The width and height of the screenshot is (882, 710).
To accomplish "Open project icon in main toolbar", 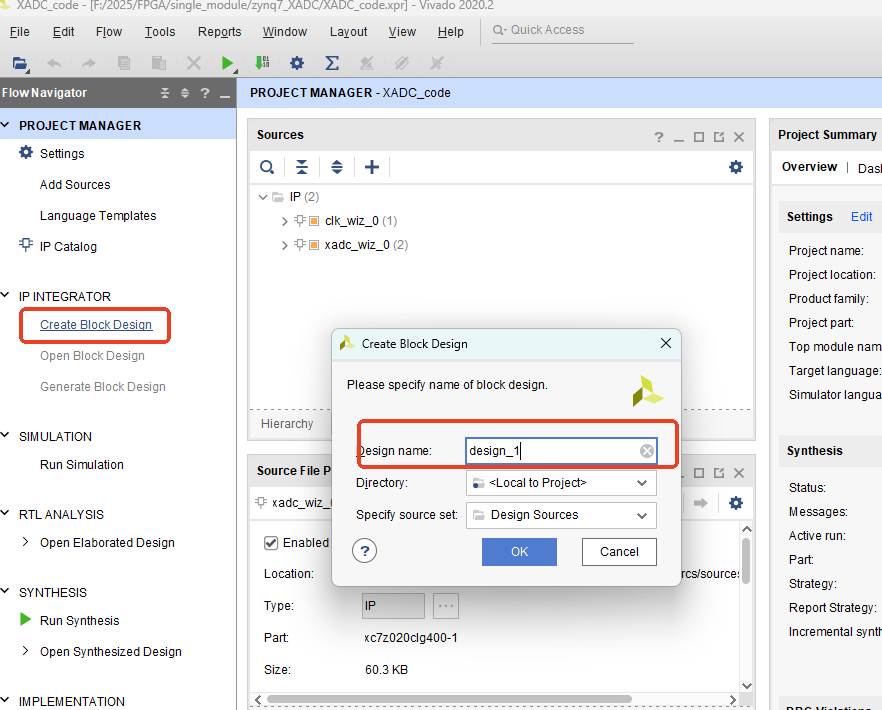I will point(20,63).
